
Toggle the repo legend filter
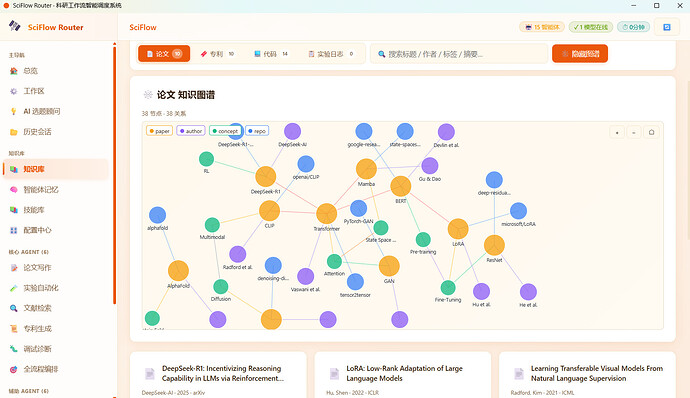pyautogui.click(x=257, y=131)
